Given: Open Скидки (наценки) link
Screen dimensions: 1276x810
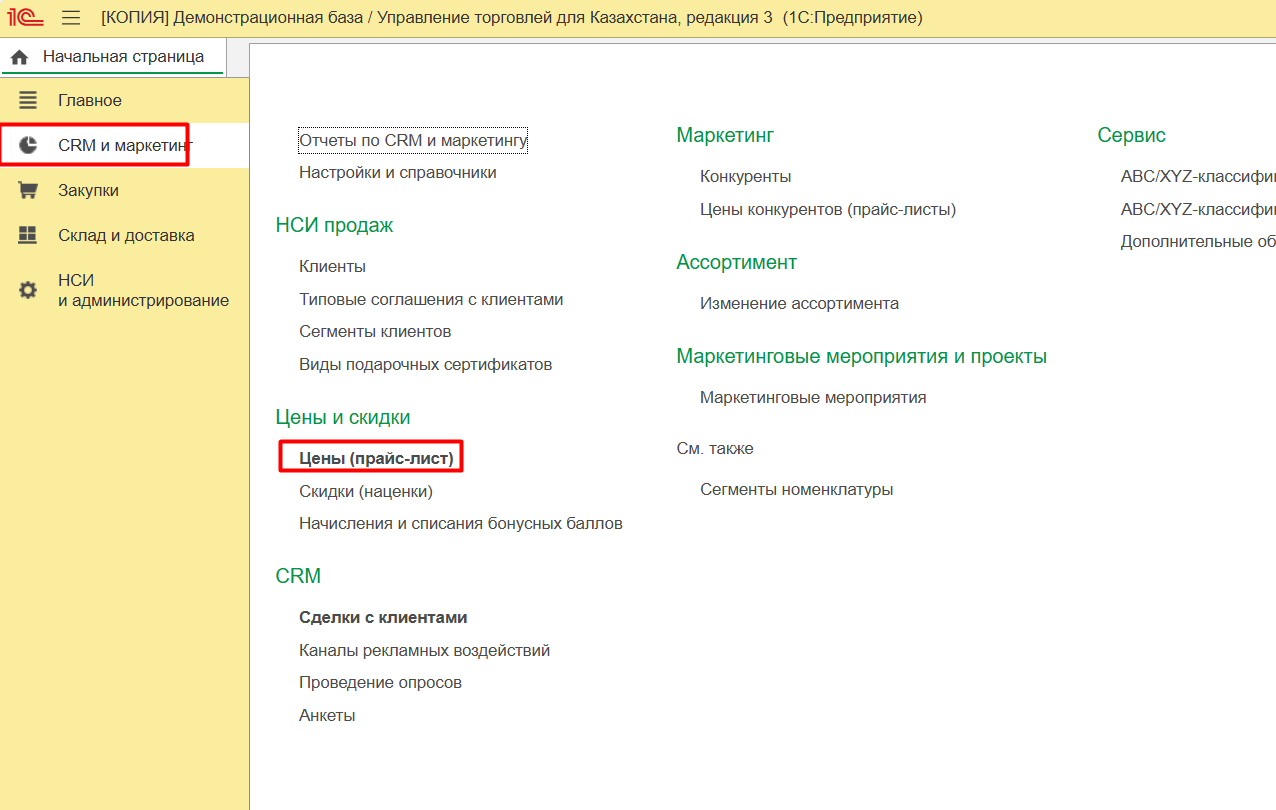Looking at the screenshot, I should [x=365, y=491].
